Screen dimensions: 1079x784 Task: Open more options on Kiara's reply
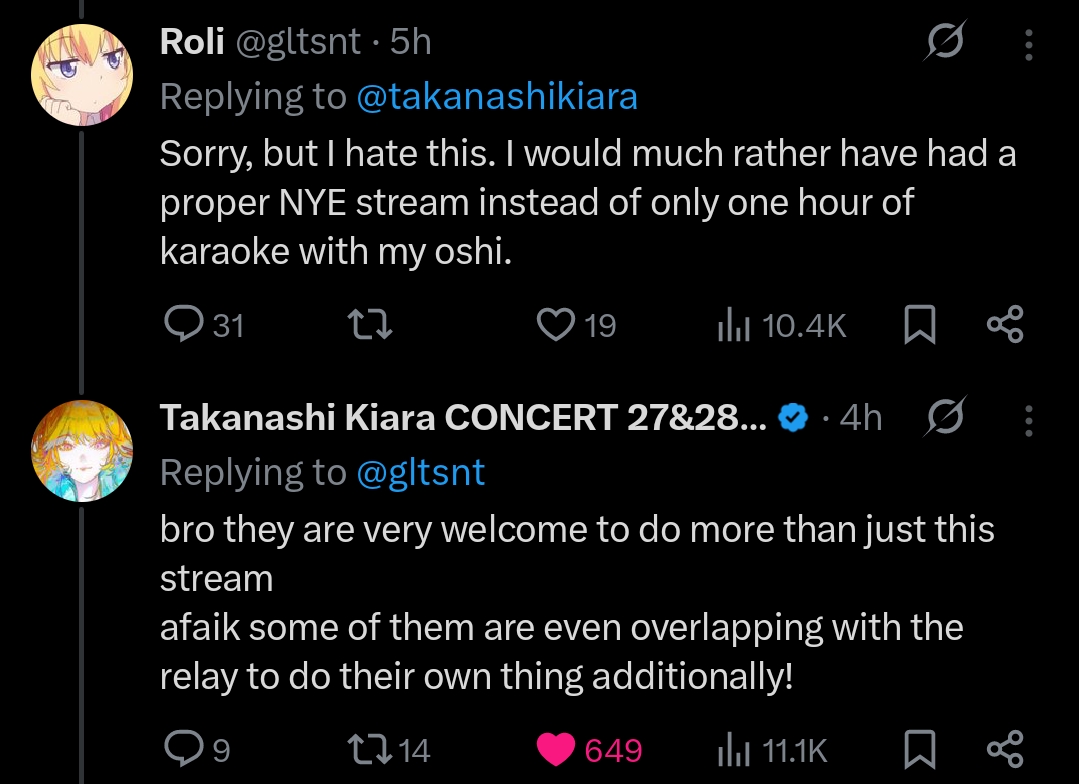point(1030,419)
